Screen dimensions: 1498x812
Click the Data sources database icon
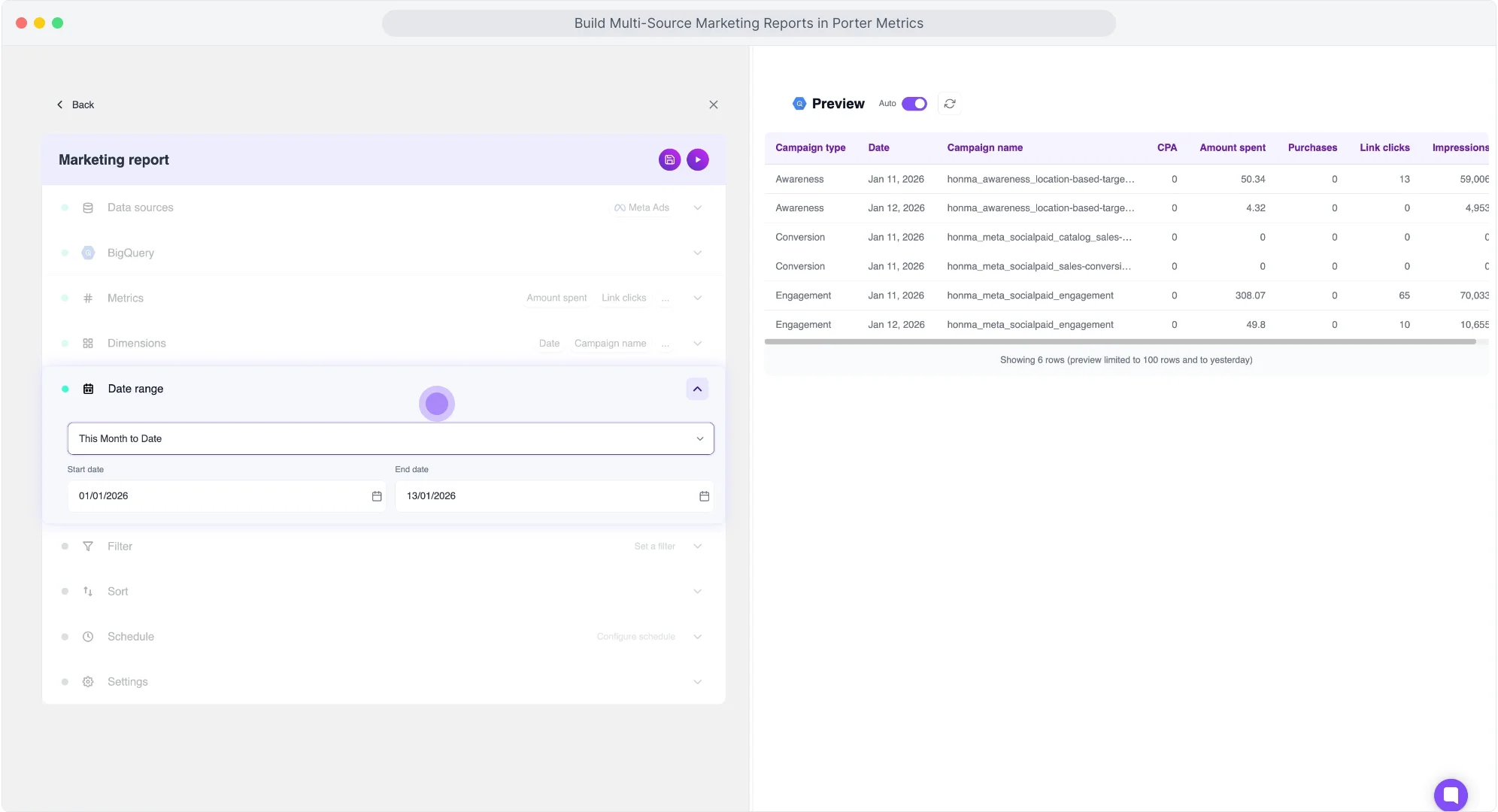click(88, 207)
